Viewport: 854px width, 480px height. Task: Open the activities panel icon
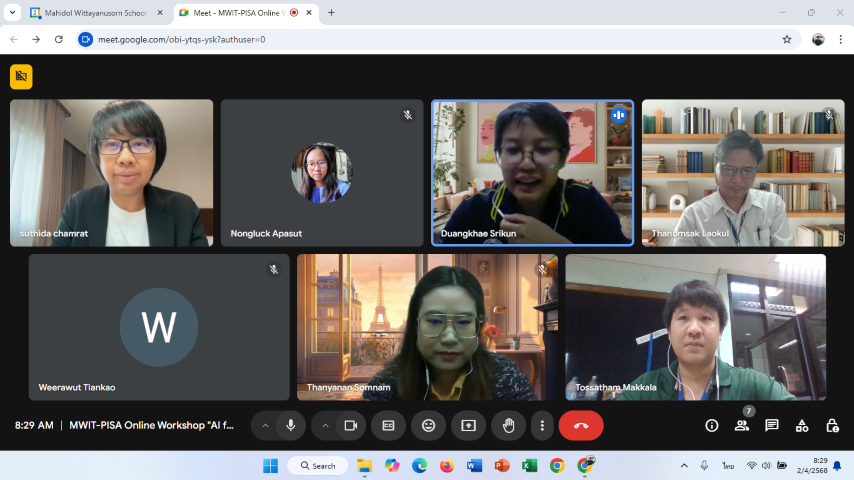(x=802, y=425)
